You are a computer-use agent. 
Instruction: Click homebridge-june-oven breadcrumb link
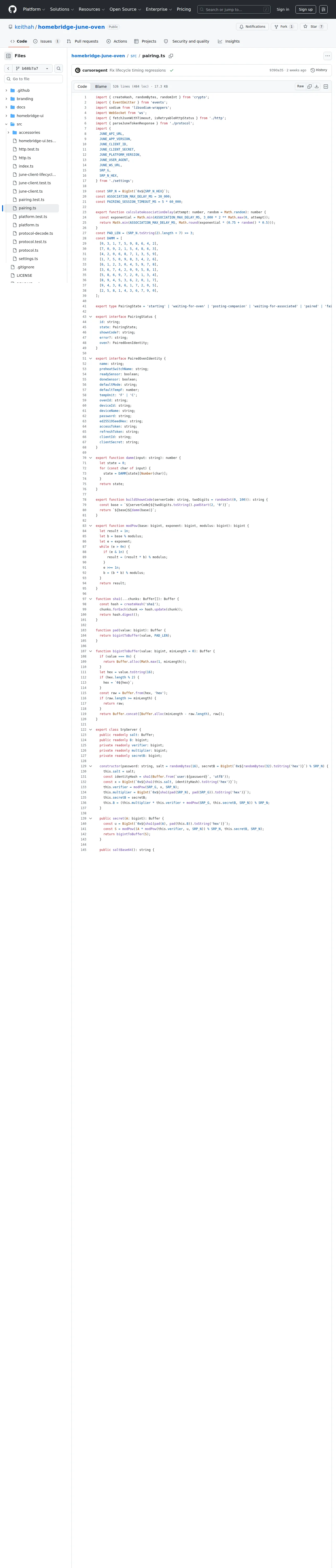98,56
